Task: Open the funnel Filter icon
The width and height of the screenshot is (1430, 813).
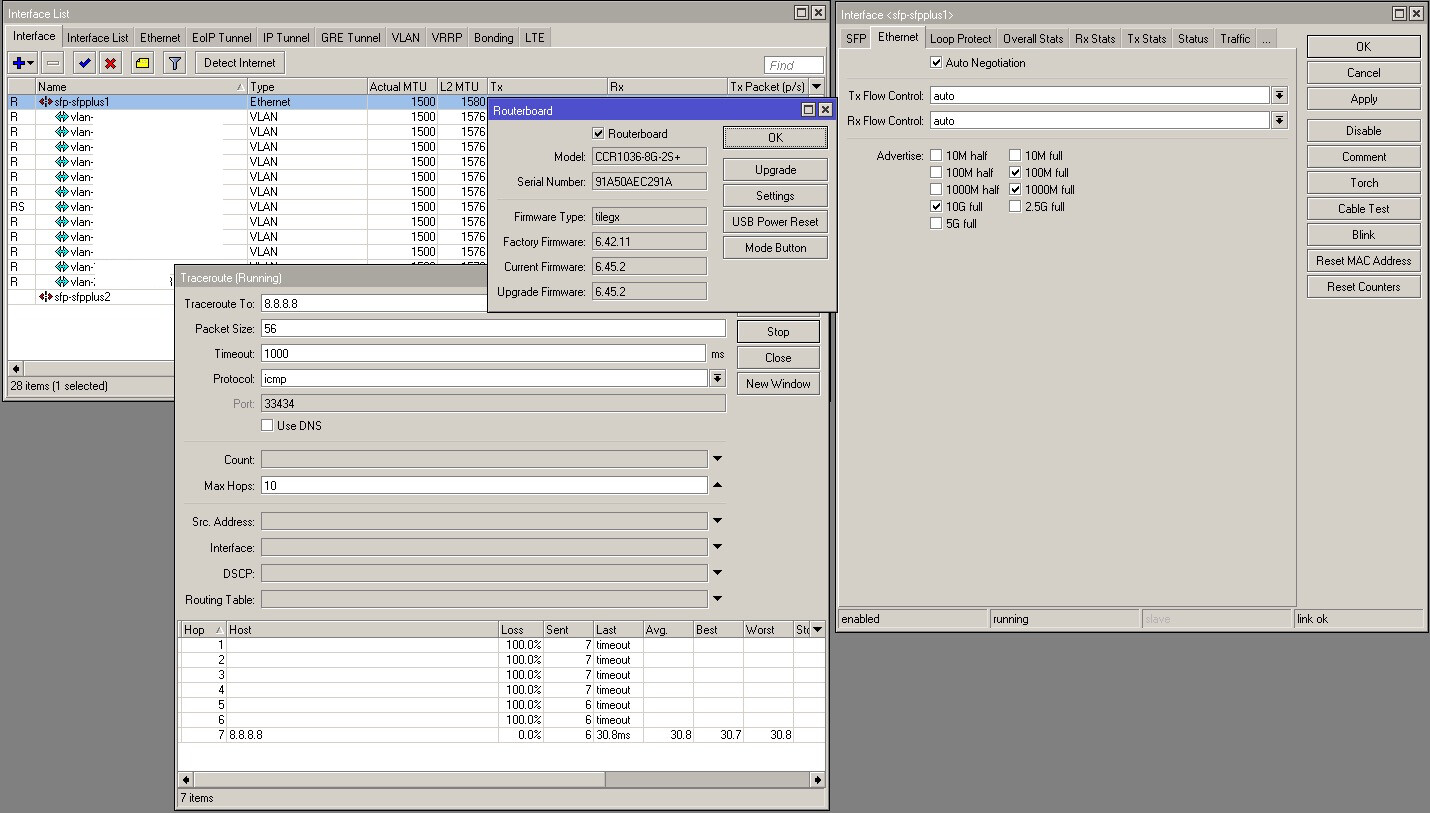Action: point(174,63)
